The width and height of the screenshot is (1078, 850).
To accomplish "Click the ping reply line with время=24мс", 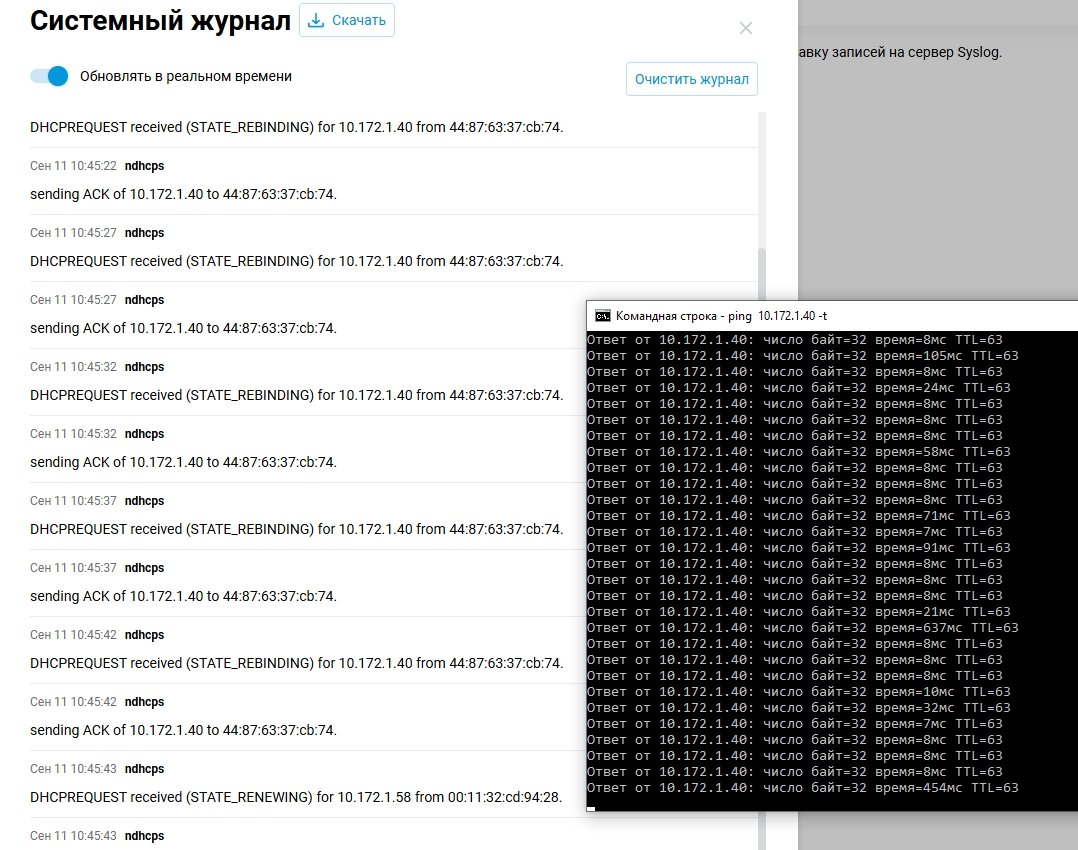I will coord(799,388).
